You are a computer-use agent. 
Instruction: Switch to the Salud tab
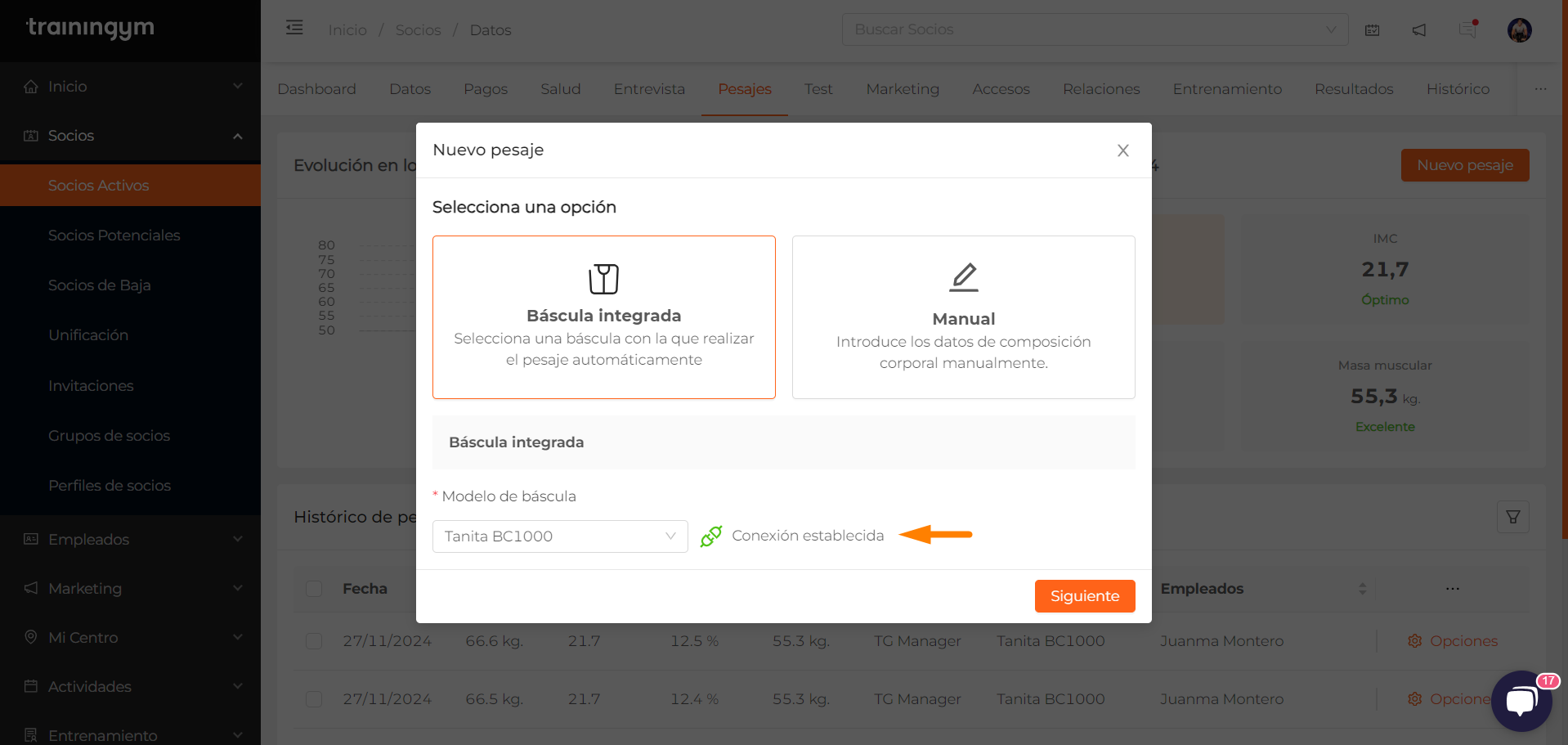click(x=560, y=89)
